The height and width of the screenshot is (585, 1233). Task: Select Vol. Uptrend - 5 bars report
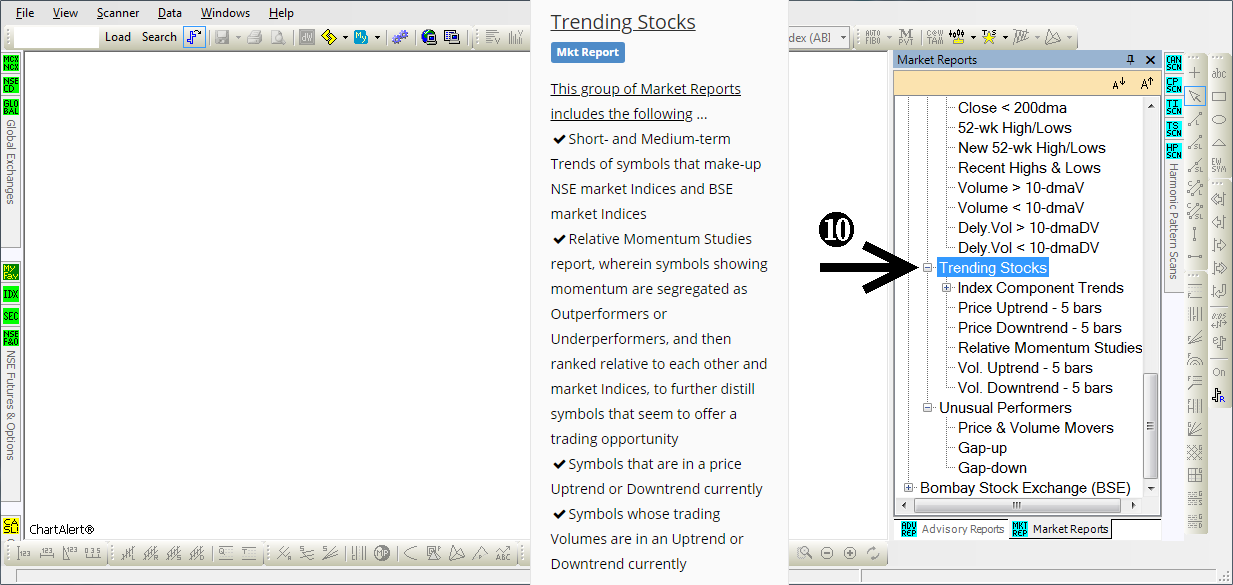click(1025, 368)
